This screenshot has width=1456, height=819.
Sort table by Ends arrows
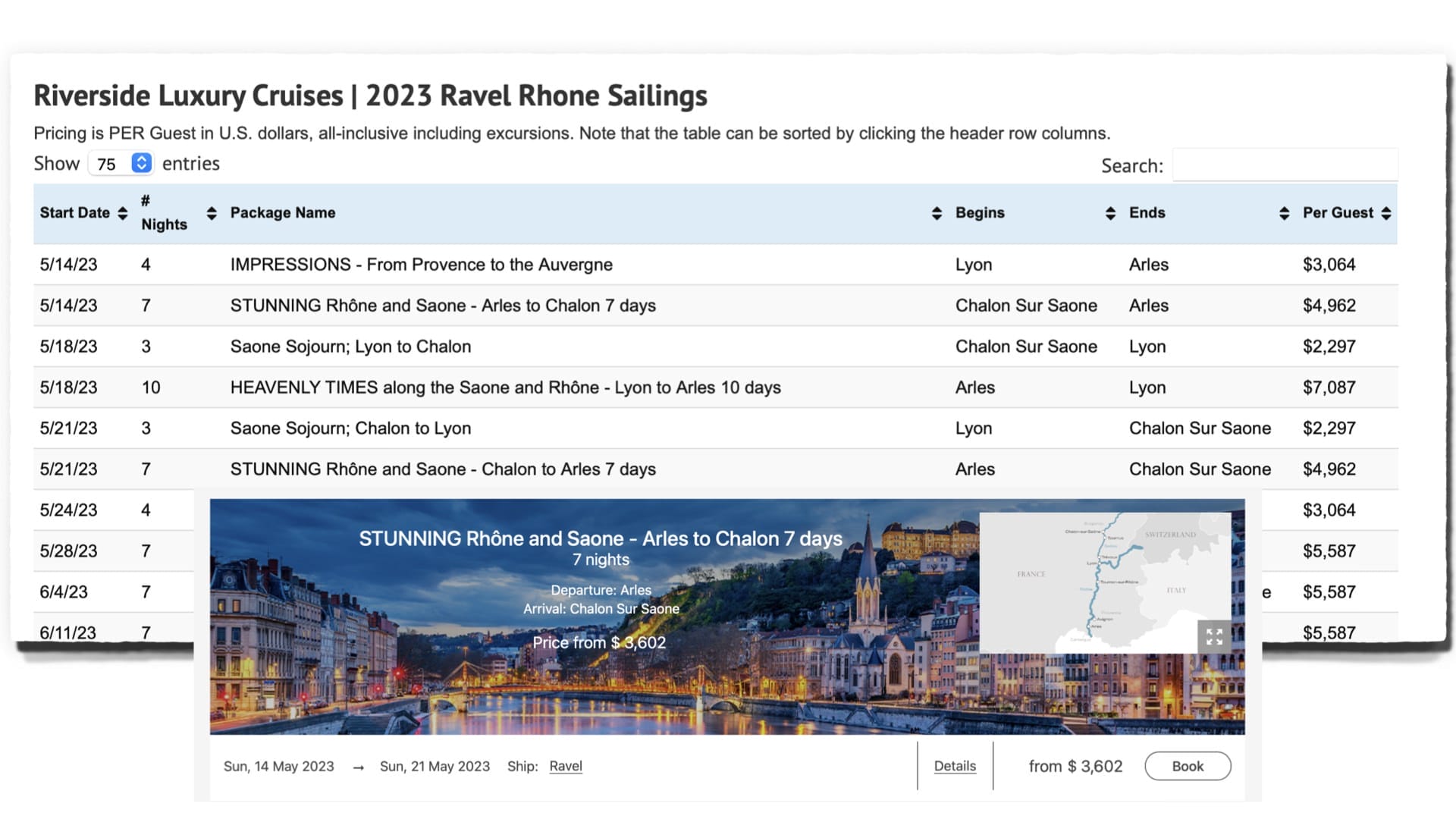coord(1284,214)
